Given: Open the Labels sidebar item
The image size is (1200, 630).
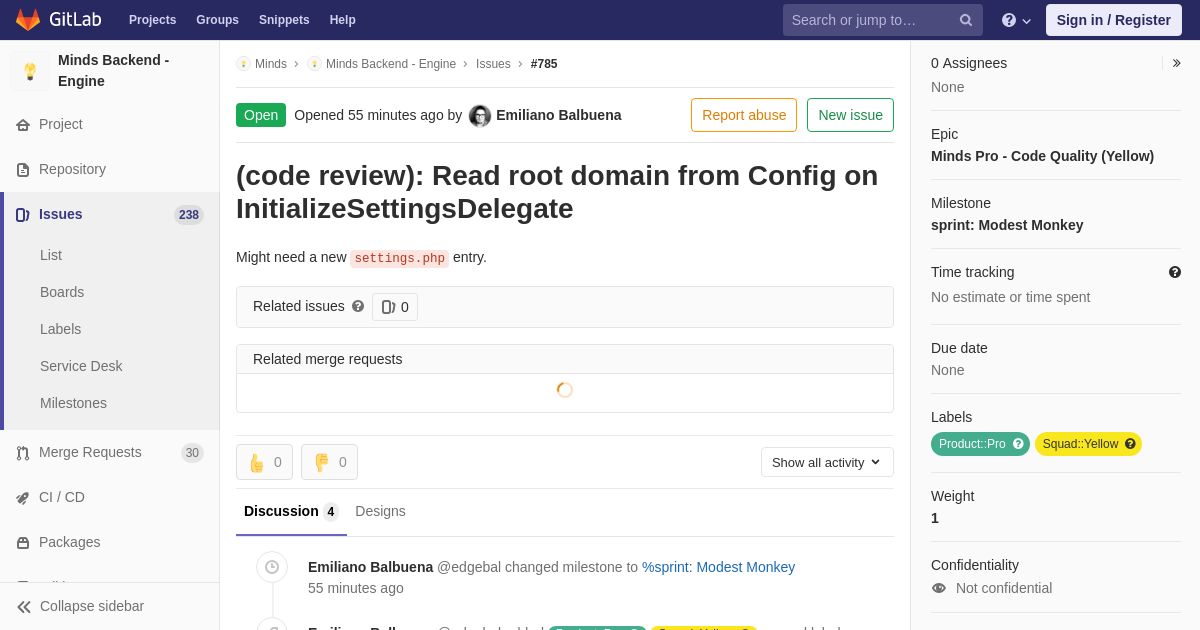Looking at the screenshot, I should pos(60,329).
